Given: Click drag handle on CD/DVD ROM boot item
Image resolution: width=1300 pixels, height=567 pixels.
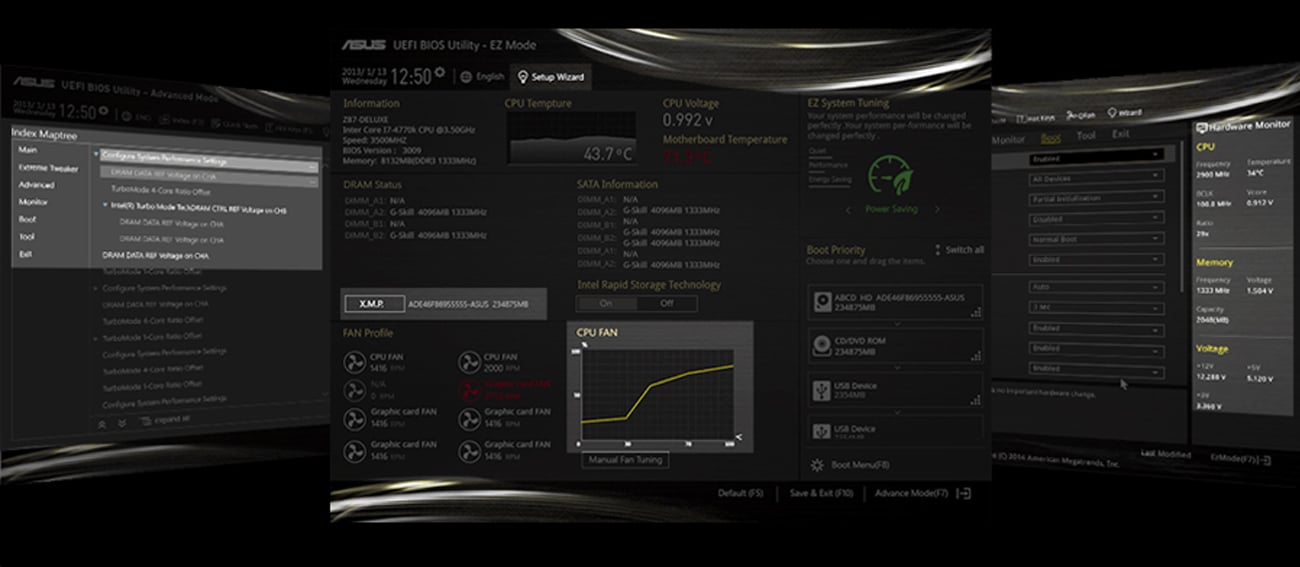Looking at the screenshot, I should point(974,356).
